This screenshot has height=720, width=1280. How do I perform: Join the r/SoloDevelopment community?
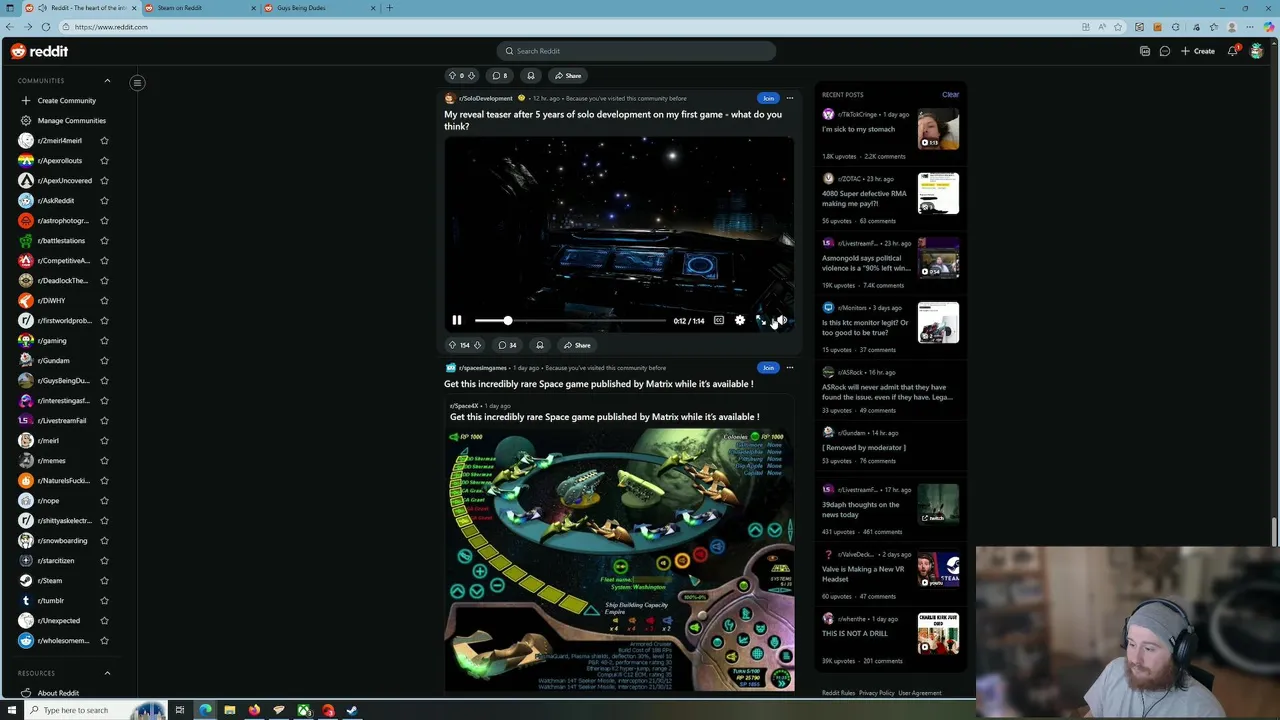[768, 98]
